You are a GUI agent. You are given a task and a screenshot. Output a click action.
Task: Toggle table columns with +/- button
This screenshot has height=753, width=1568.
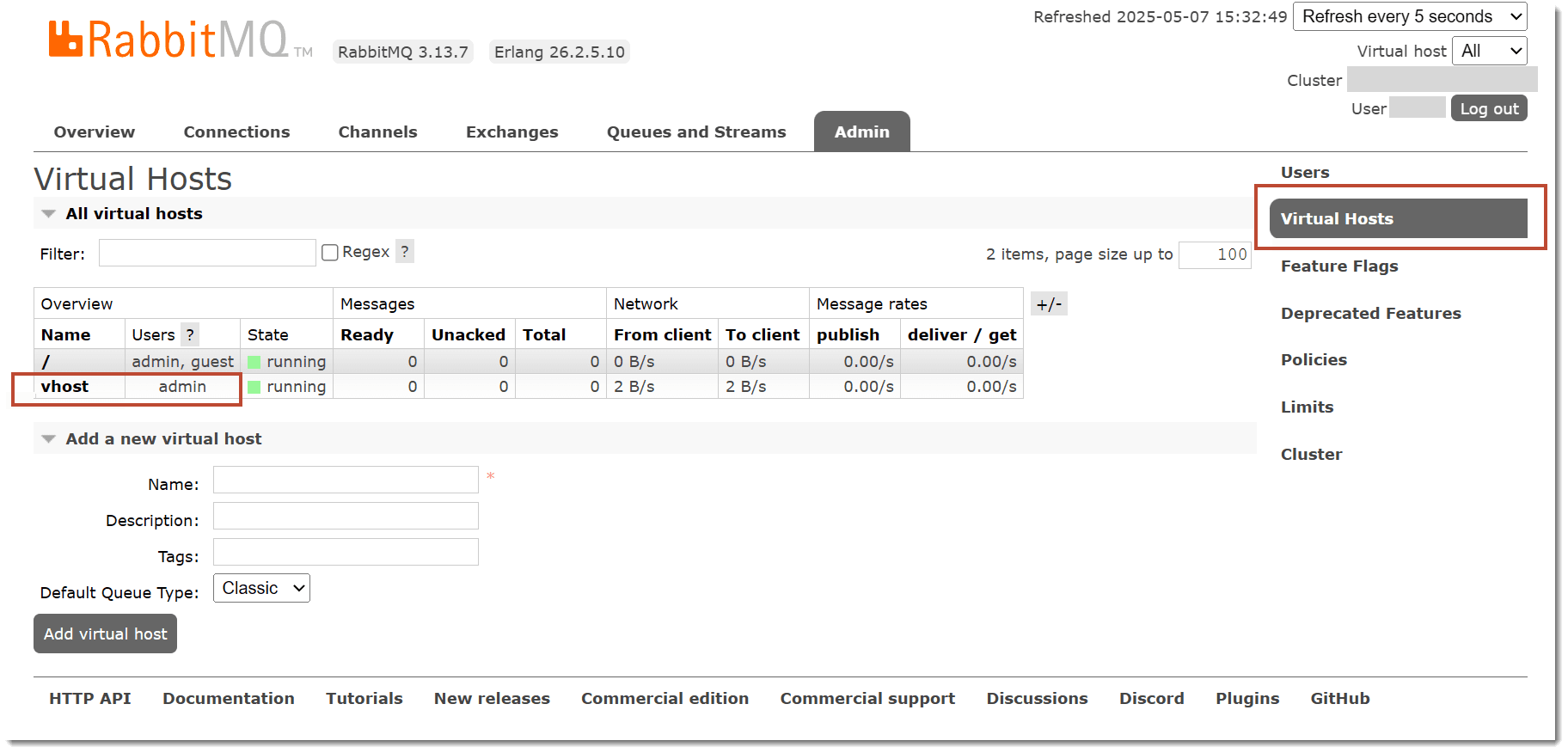(x=1049, y=303)
